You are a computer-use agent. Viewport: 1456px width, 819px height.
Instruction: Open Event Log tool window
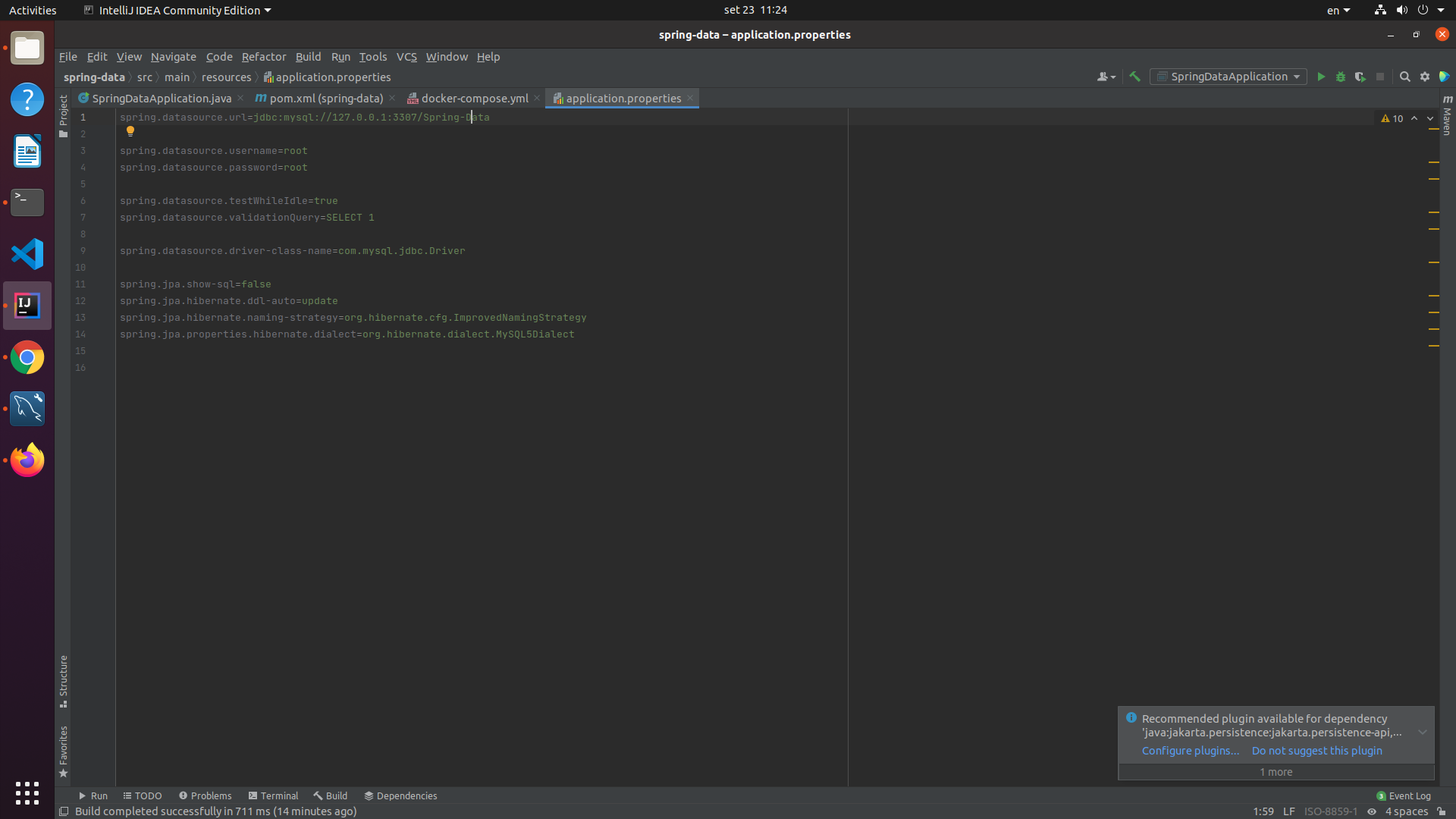(x=1404, y=795)
